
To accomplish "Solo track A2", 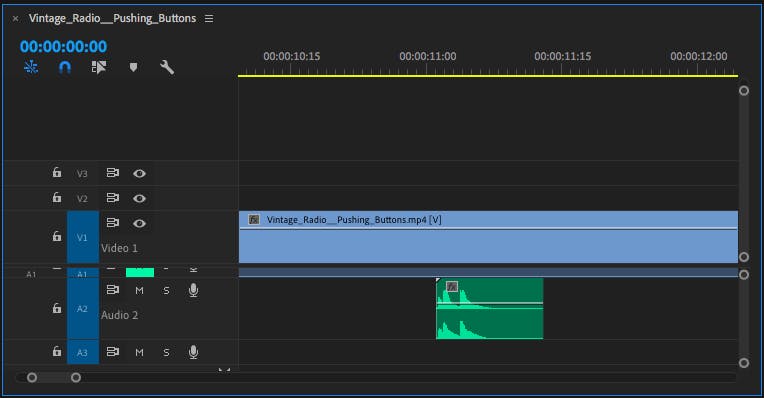I will (x=166, y=291).
